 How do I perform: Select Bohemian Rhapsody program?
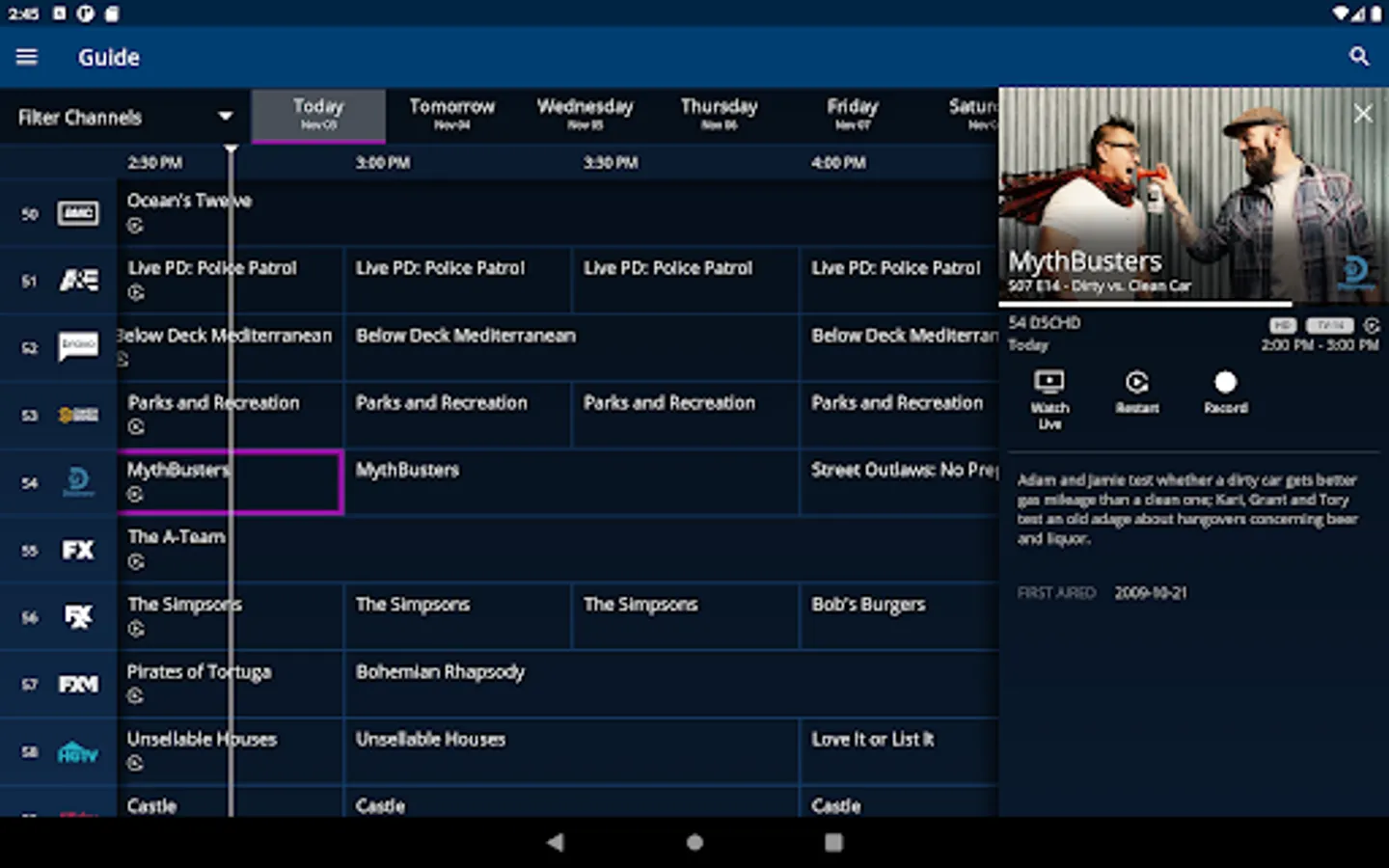coord(671,684)
